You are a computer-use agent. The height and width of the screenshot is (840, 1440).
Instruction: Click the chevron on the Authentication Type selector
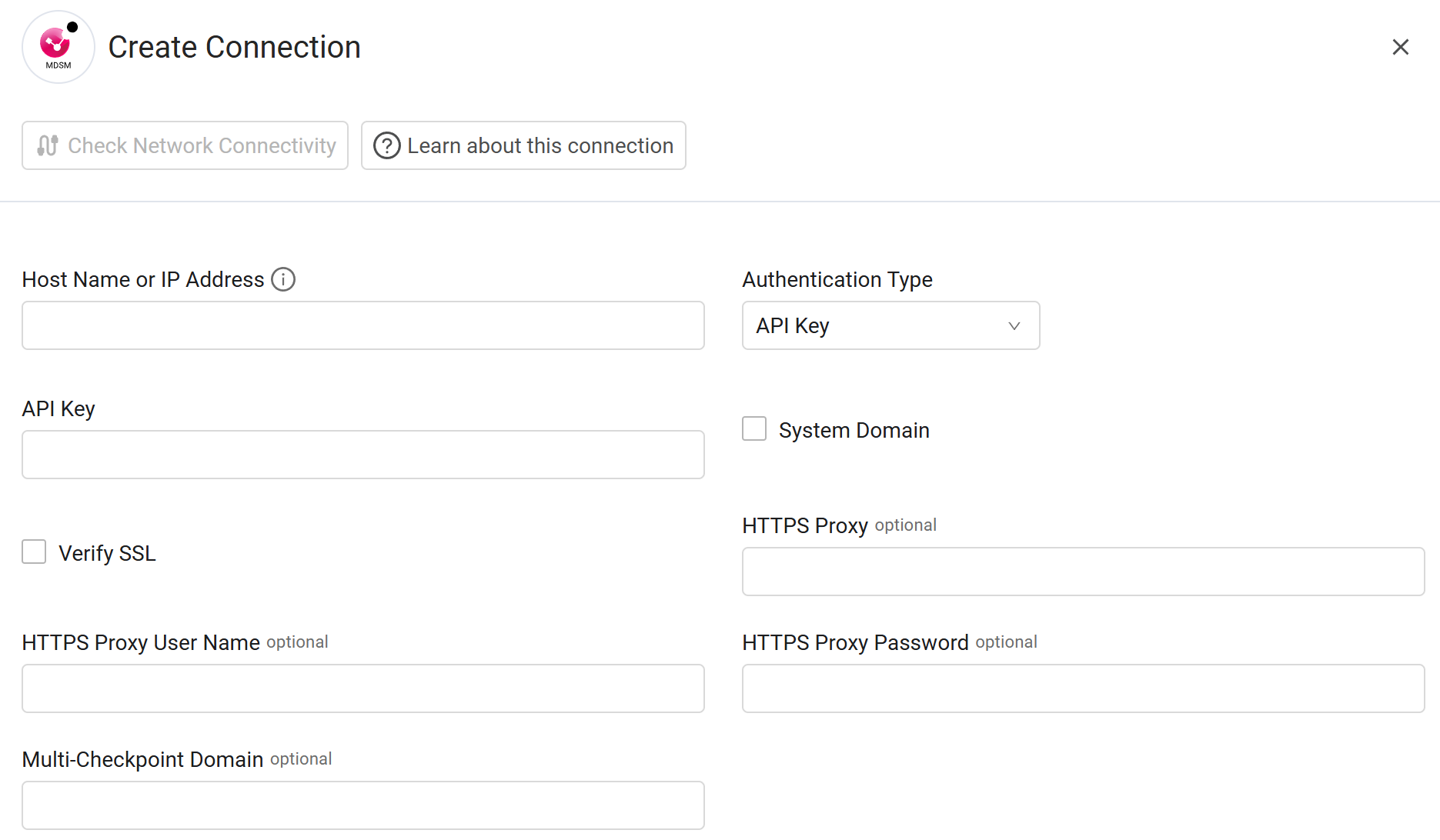tap(1014, 325)
